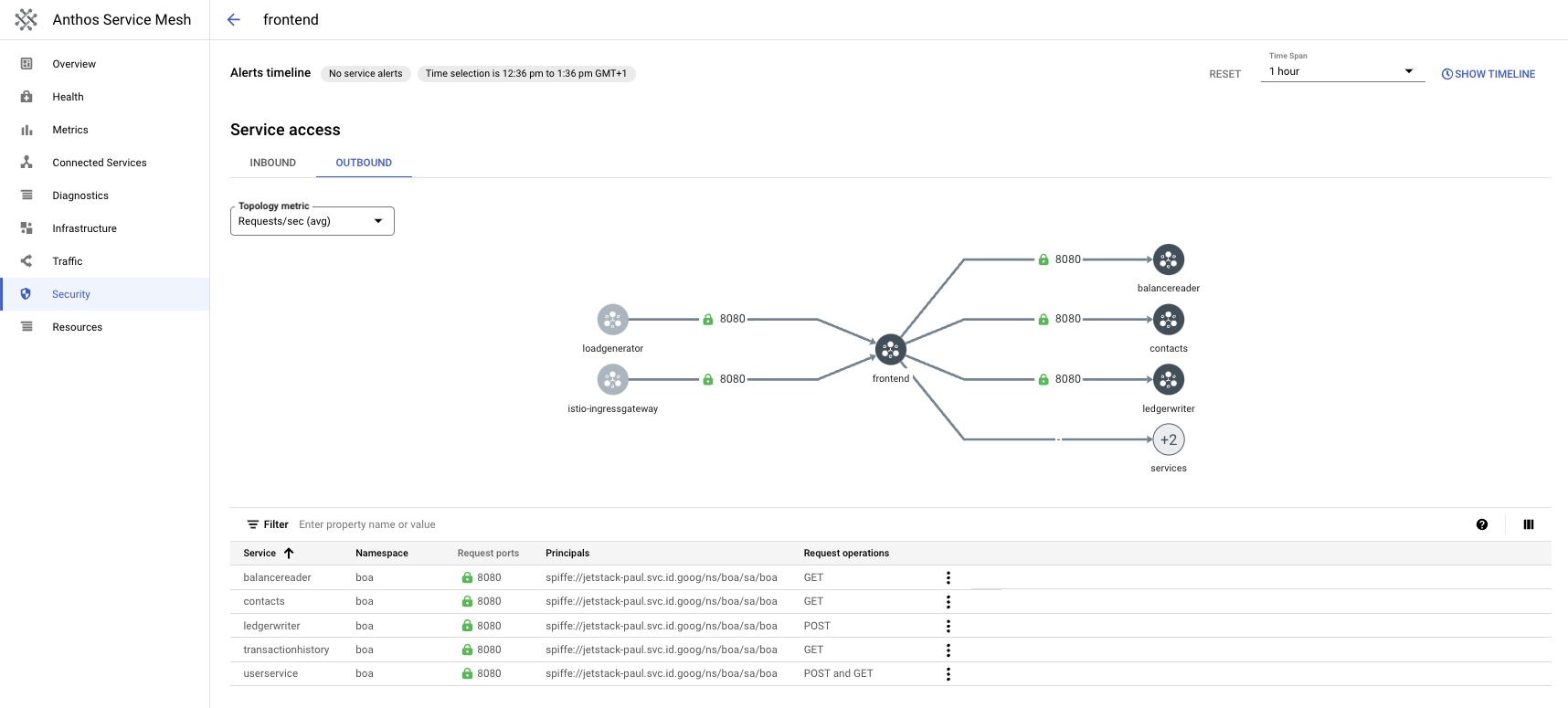
Task: Click the back arrow next to frontend
Action: (234, 20)
